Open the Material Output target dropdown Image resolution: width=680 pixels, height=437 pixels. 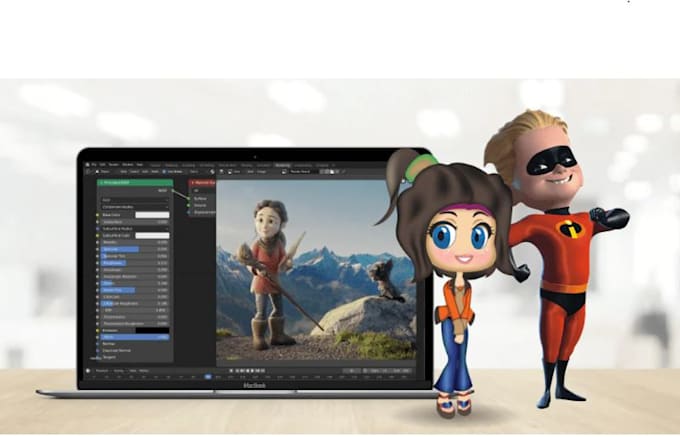pos(204,190)
